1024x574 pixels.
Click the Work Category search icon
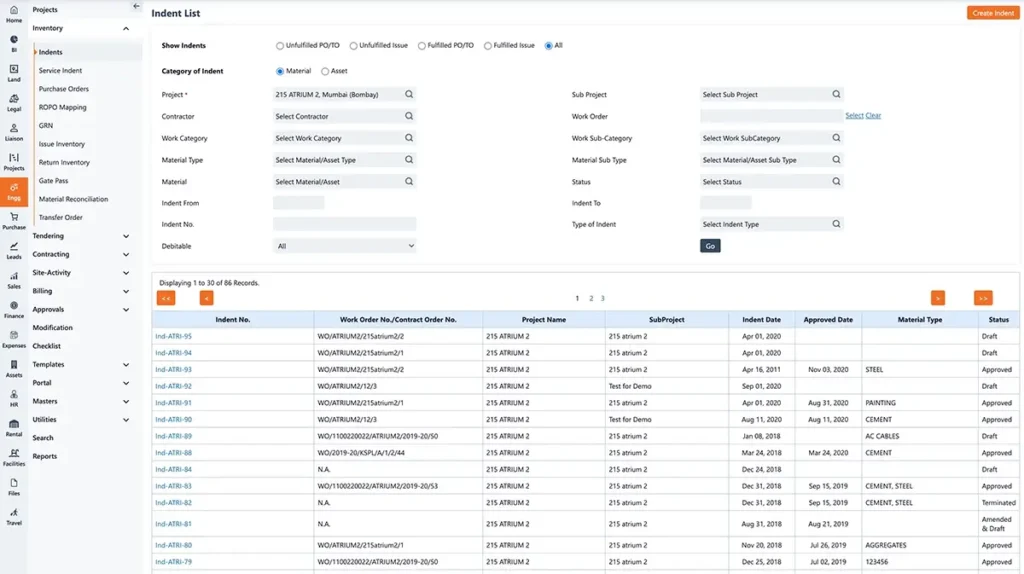coord(409,138)
